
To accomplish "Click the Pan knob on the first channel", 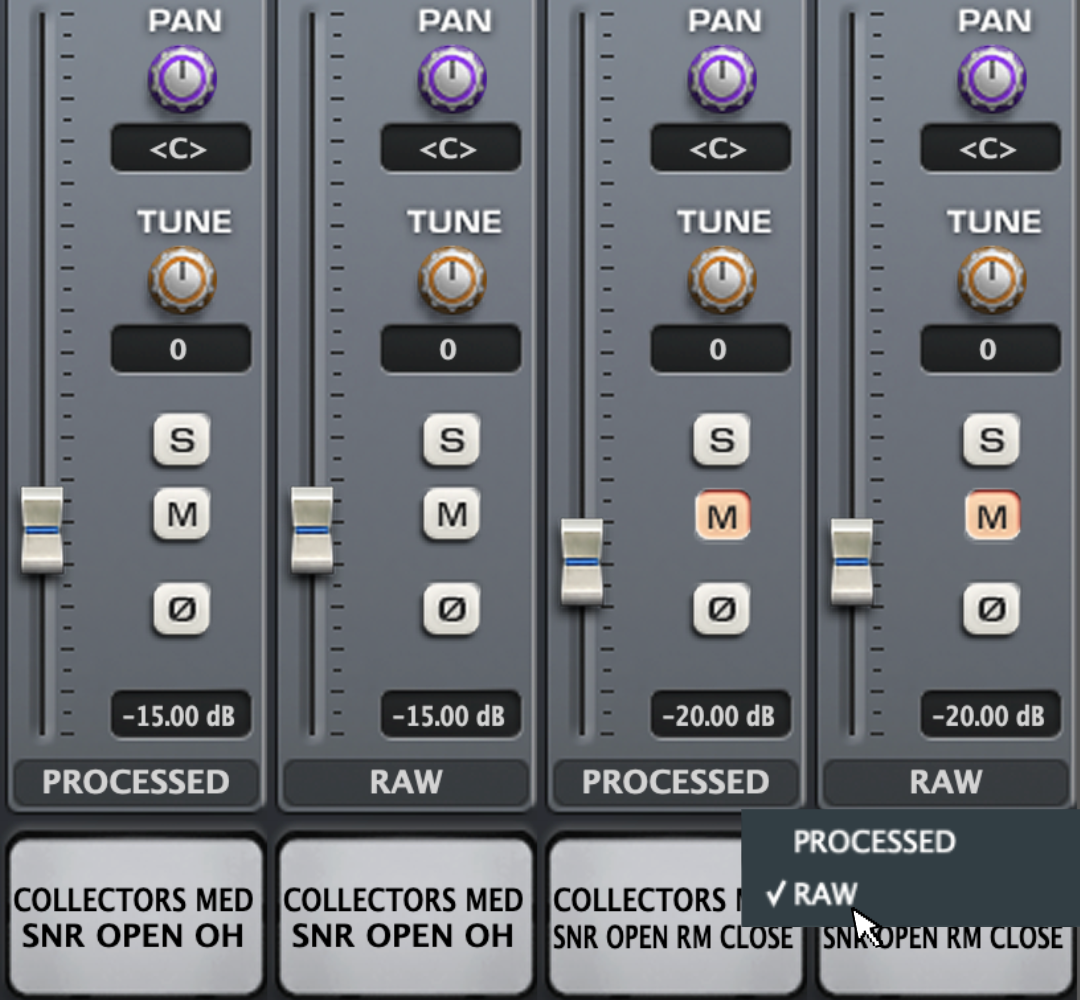I will (x=182, y=78).
